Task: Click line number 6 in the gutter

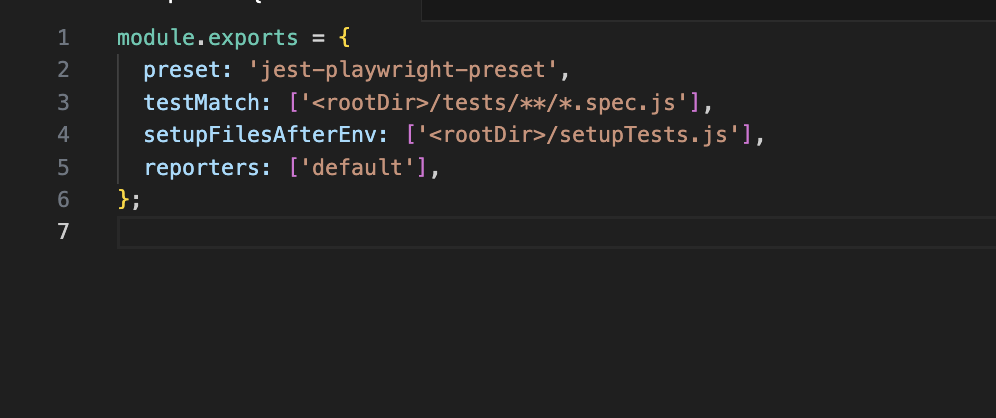Action: (x=63, y=199)
